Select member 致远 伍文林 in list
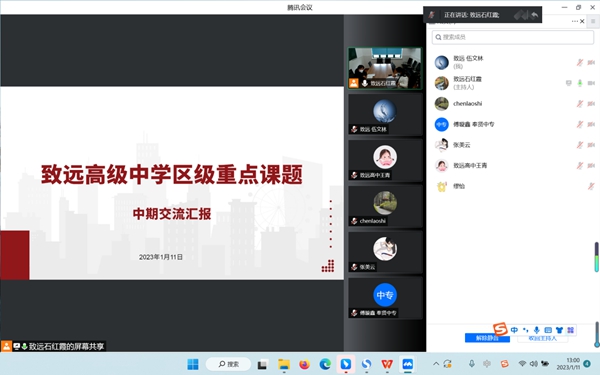The height and width of the screenshot is (375, 600). 513,62
